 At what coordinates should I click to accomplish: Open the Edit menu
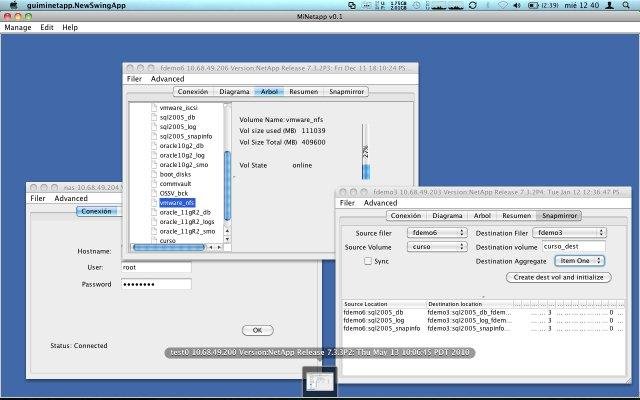click(x=47, y=27)
